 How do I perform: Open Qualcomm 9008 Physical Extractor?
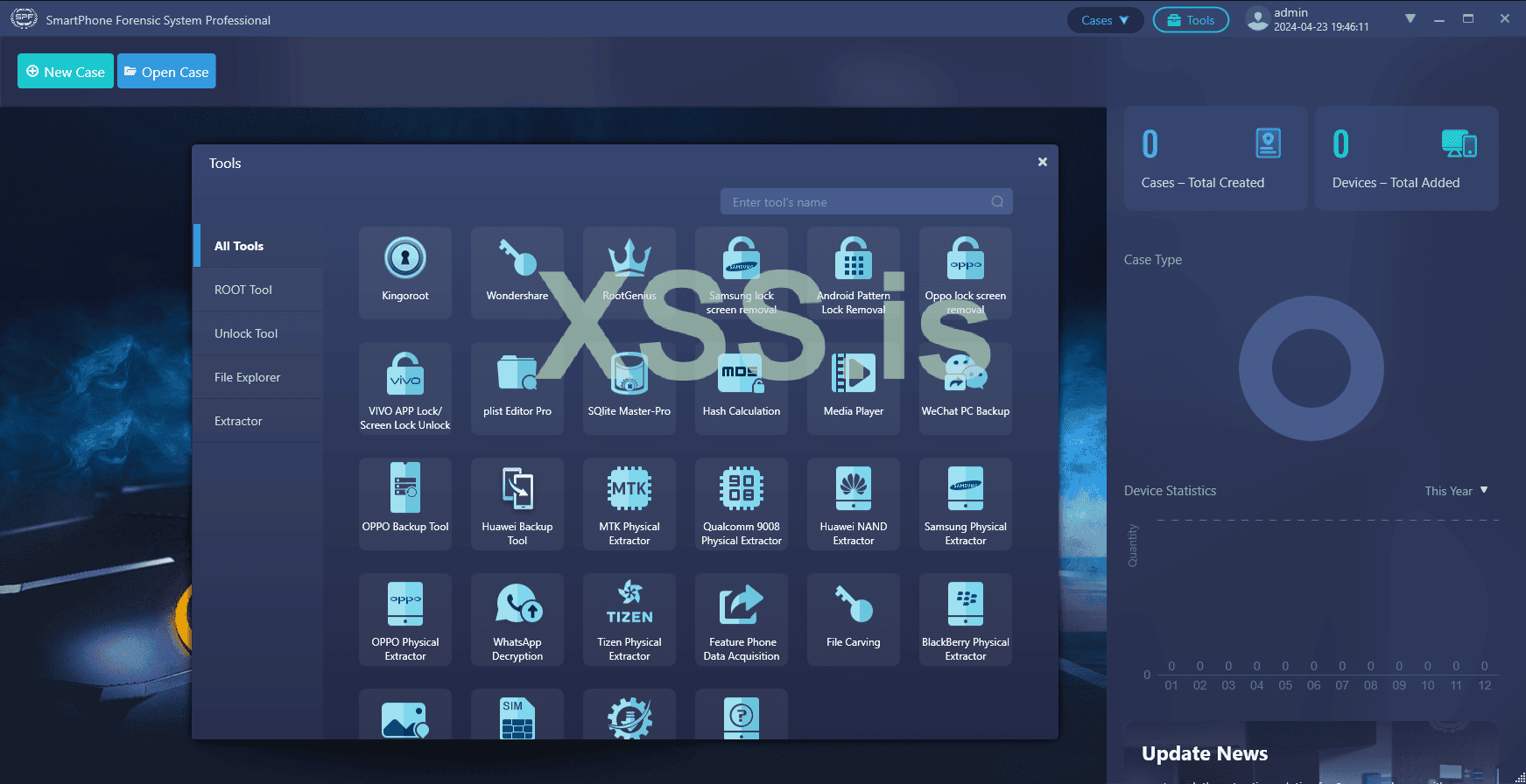pos(742,504)
